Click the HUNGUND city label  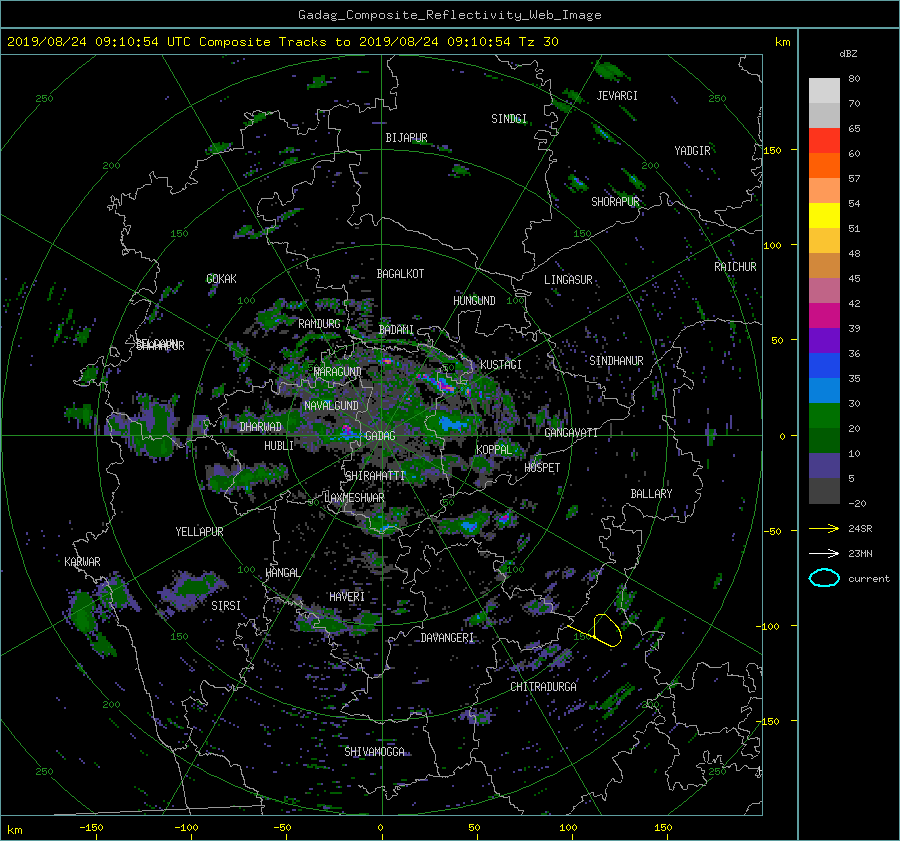[474, 301]
